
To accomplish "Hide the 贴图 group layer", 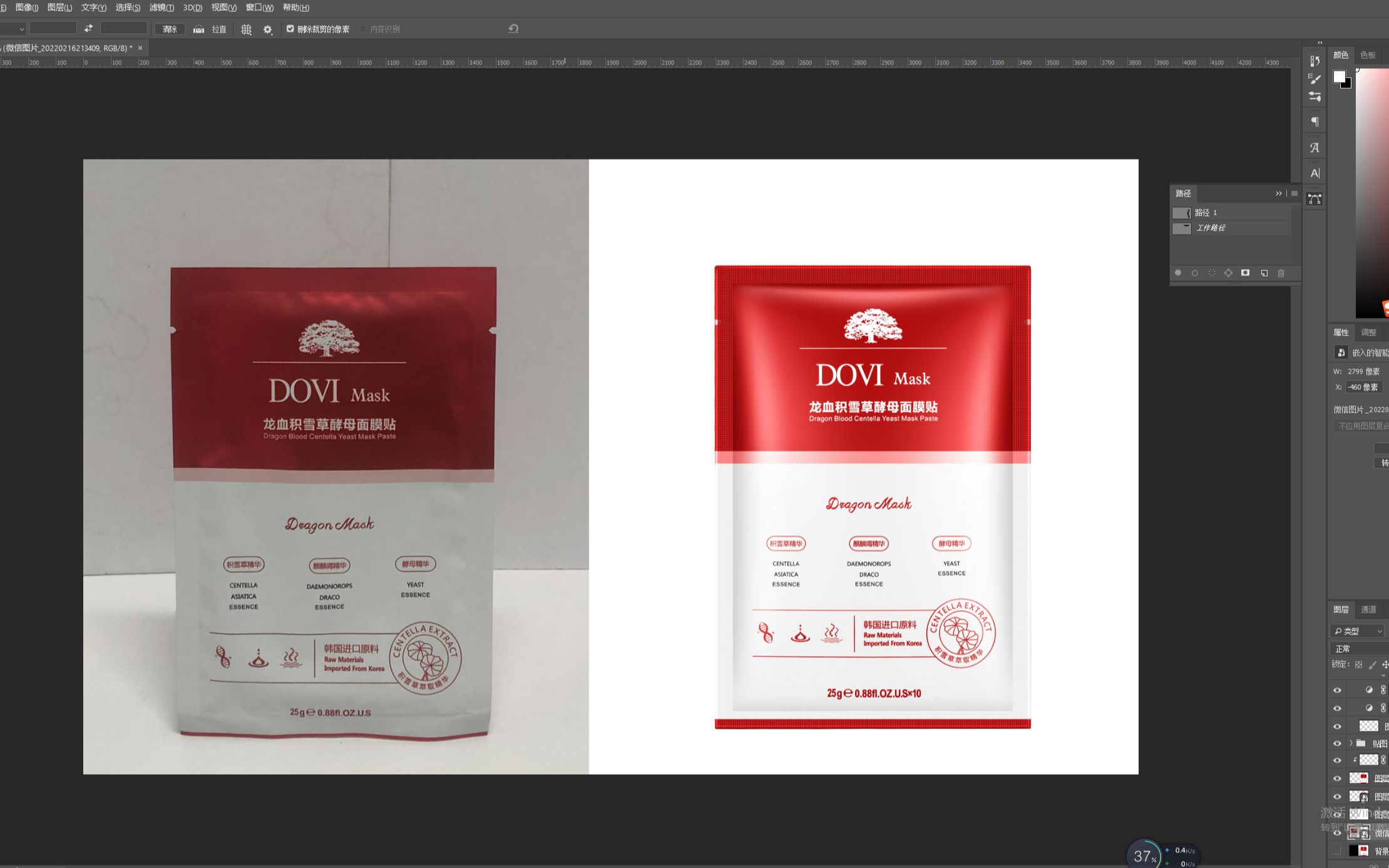I will coord(1337,743).
